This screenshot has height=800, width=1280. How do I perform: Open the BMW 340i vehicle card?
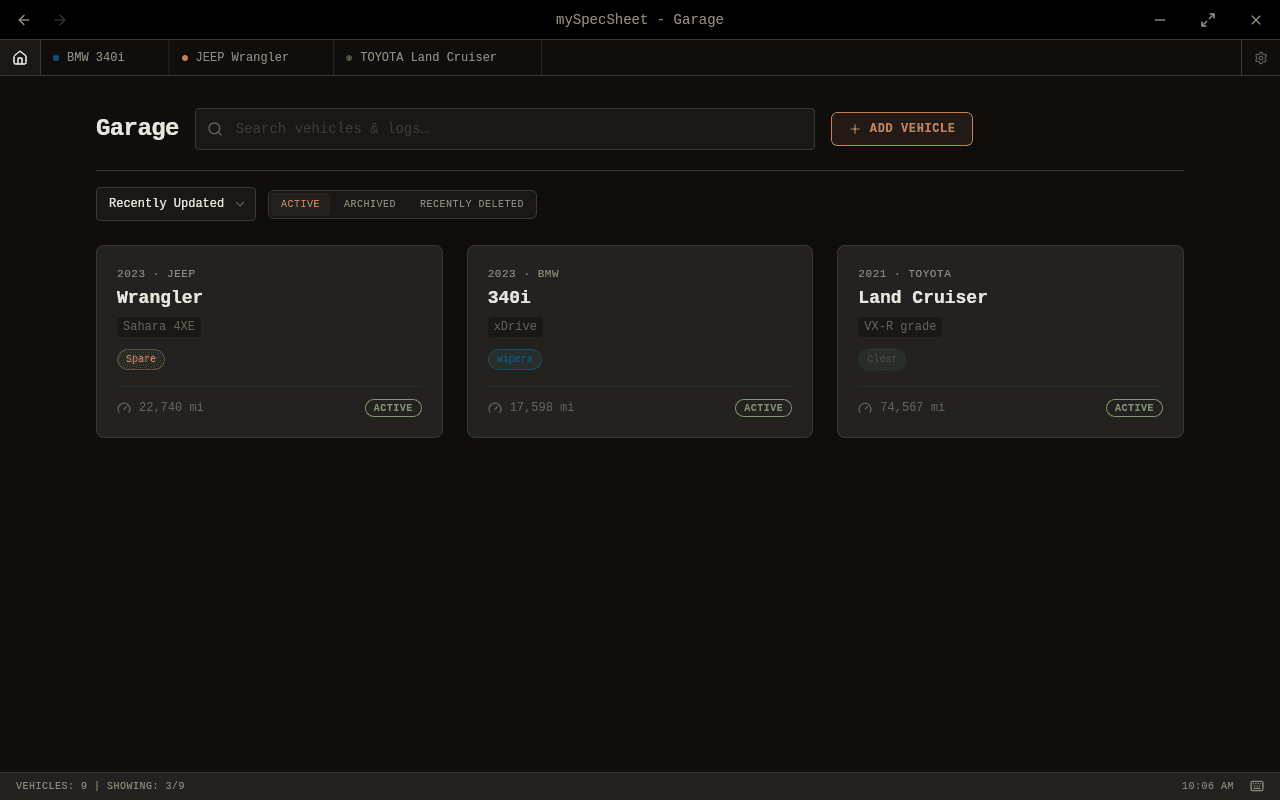[639, 341]
